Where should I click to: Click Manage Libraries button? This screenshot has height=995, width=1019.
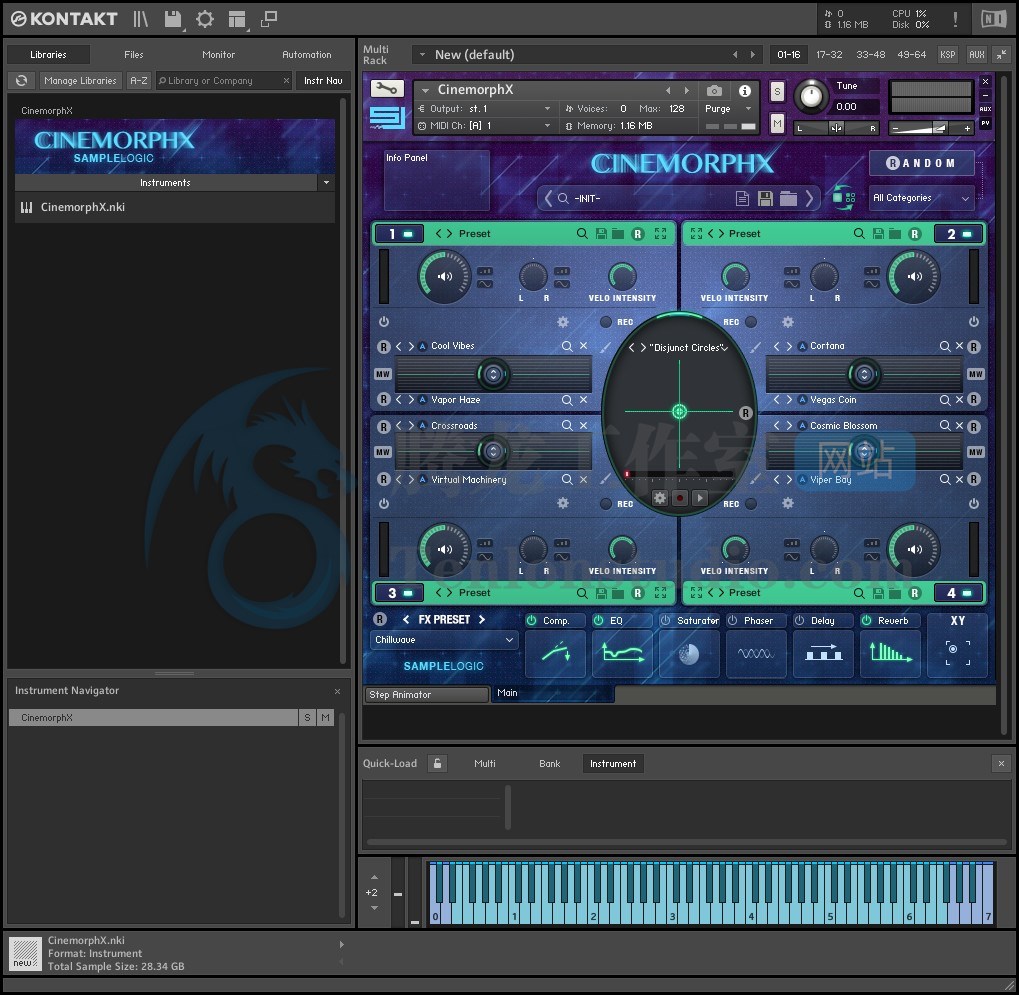point(81,81)
